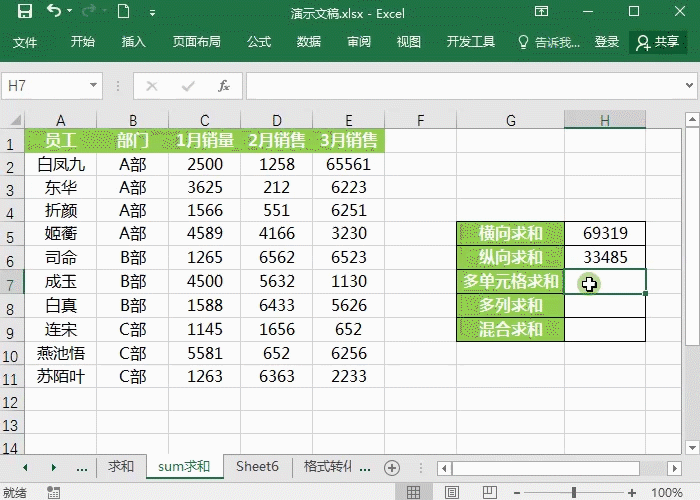This screenshot has width=700, height=500.
Task: Click the cell with value 65561
Action: [x=349, y=165]
